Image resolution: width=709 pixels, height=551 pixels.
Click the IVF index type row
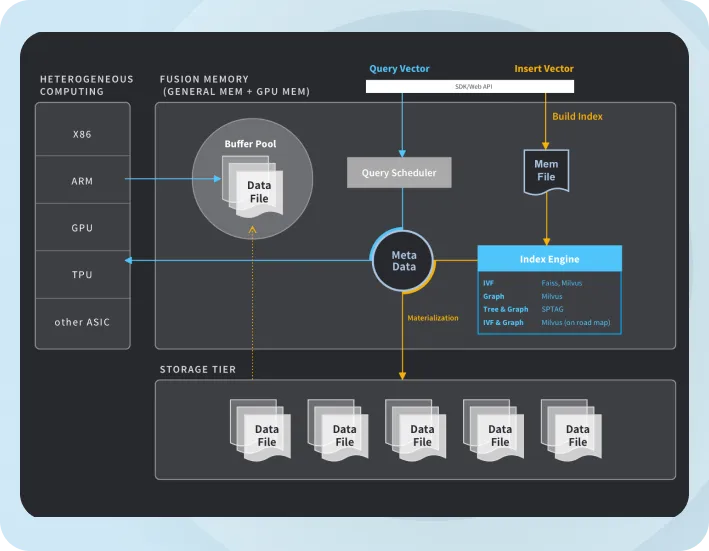[550, 283]
